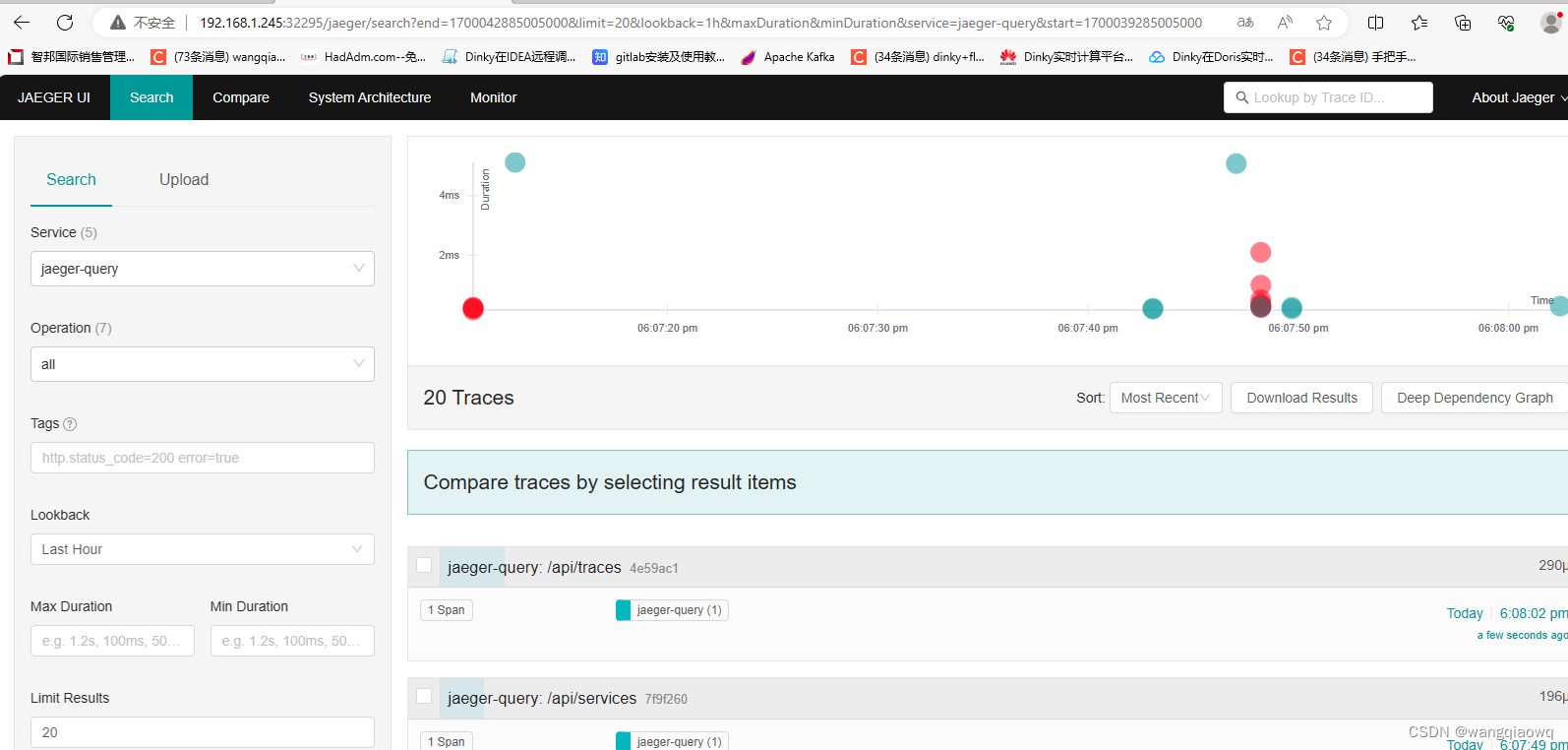Focus the Lookup by Trace ID field
Image resolution: width=1568 pixels, height=750 pixels.
(x=1328, y=97)
